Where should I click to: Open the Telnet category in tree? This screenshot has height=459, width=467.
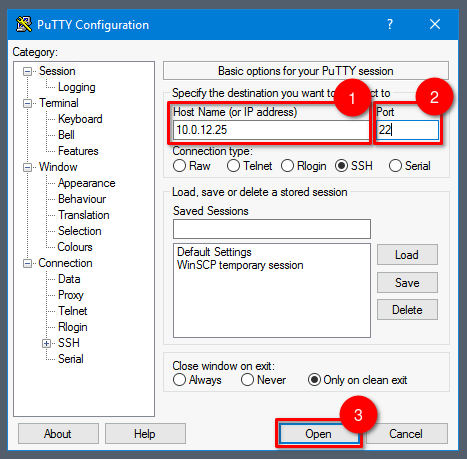(73, 311)
